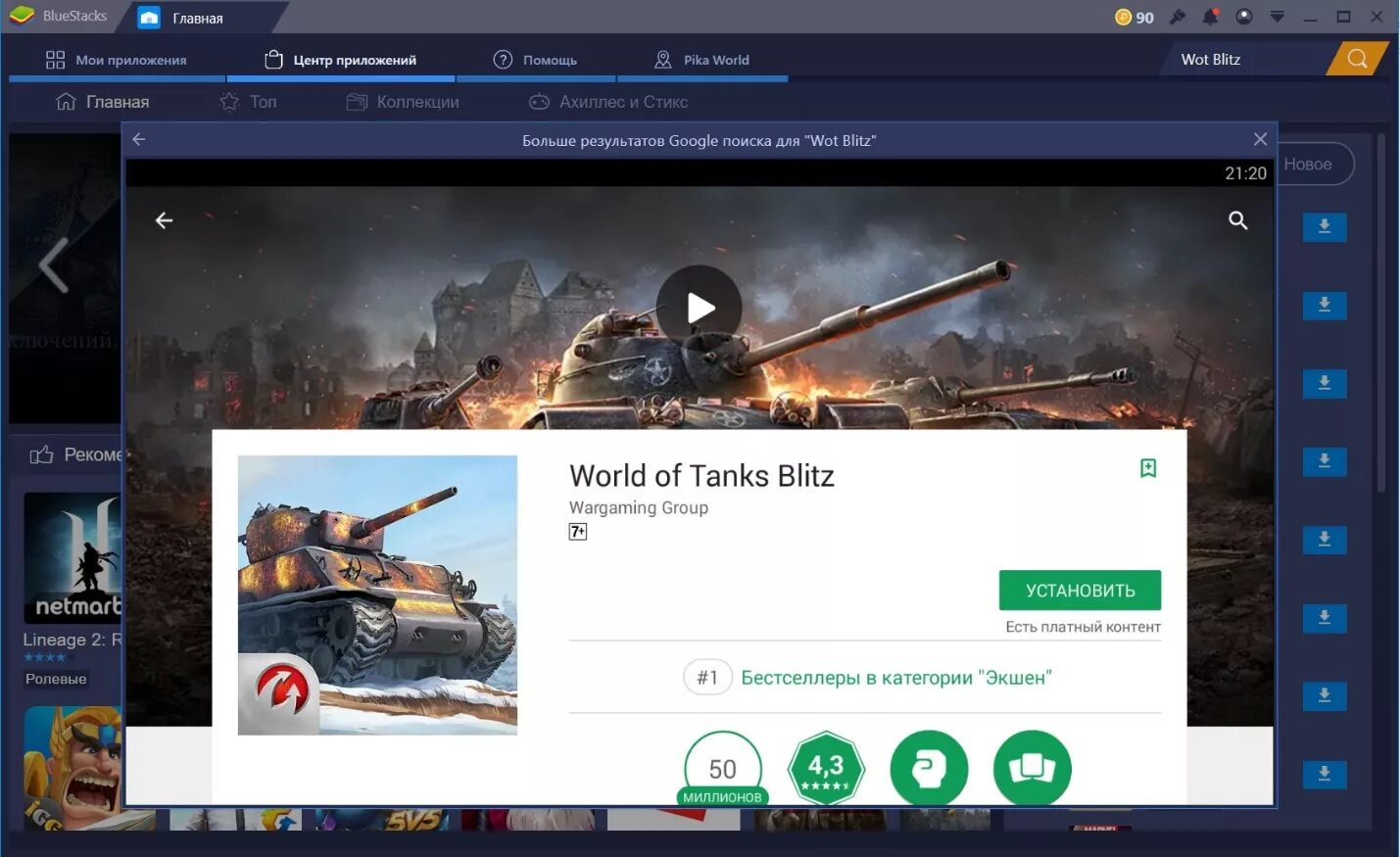Open the account circle icon
Image resolution: width=1400 pixels, height=857 pixels.
point(1244,17)
